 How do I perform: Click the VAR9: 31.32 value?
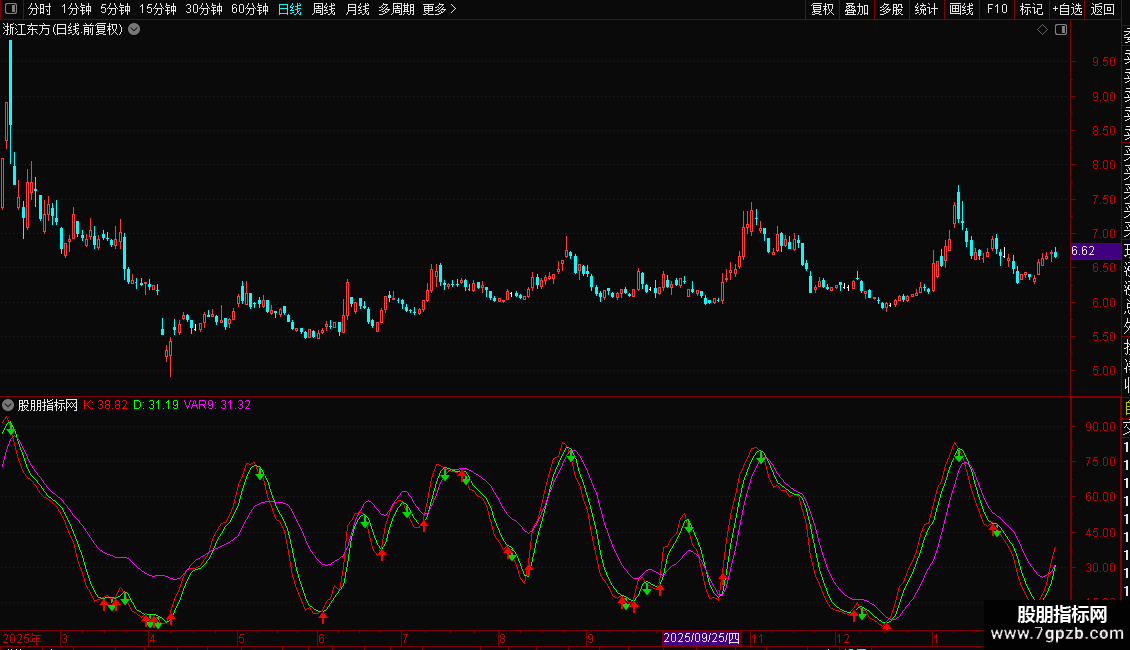[x=218, y=405]
